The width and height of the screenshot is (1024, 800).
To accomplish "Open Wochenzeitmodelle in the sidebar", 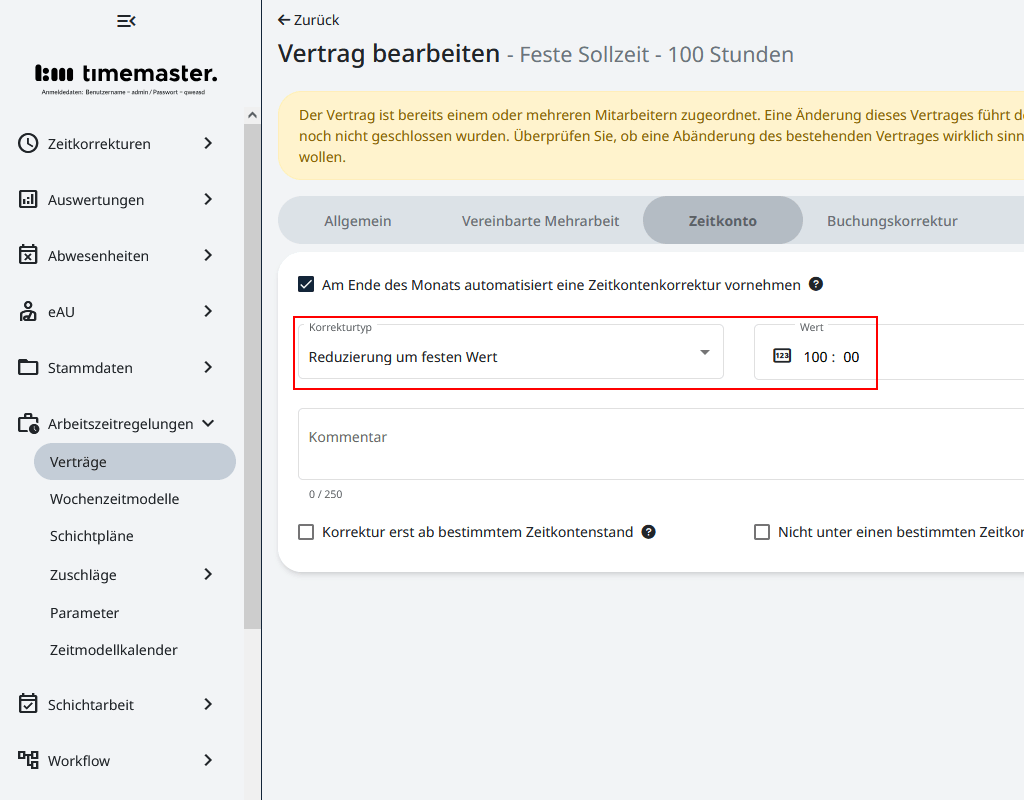I will (x=114, y=499).
